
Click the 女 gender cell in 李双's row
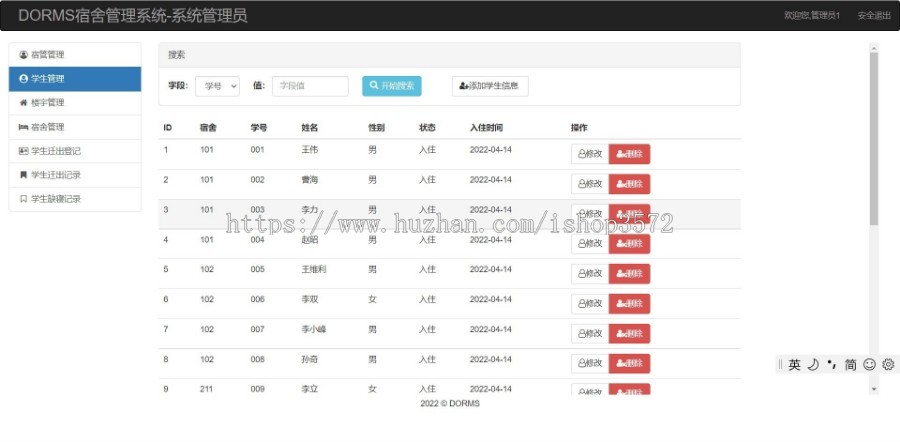click(373, 300)
